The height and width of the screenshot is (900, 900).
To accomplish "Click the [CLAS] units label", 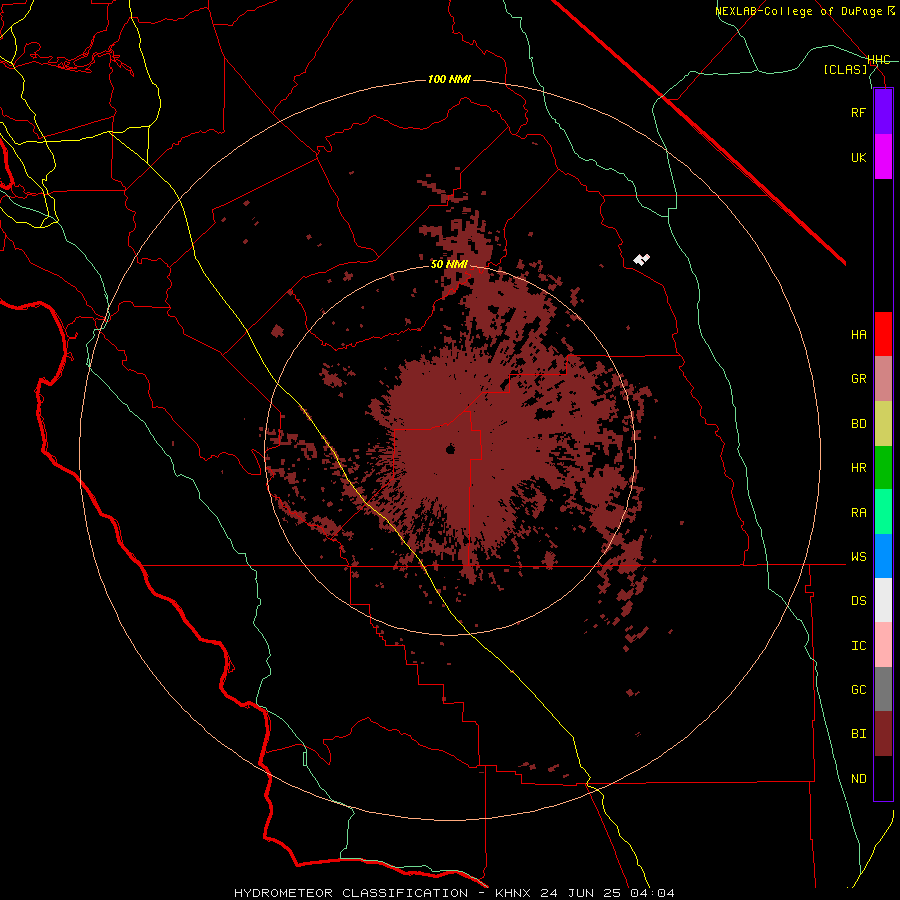I will (845, 69).
